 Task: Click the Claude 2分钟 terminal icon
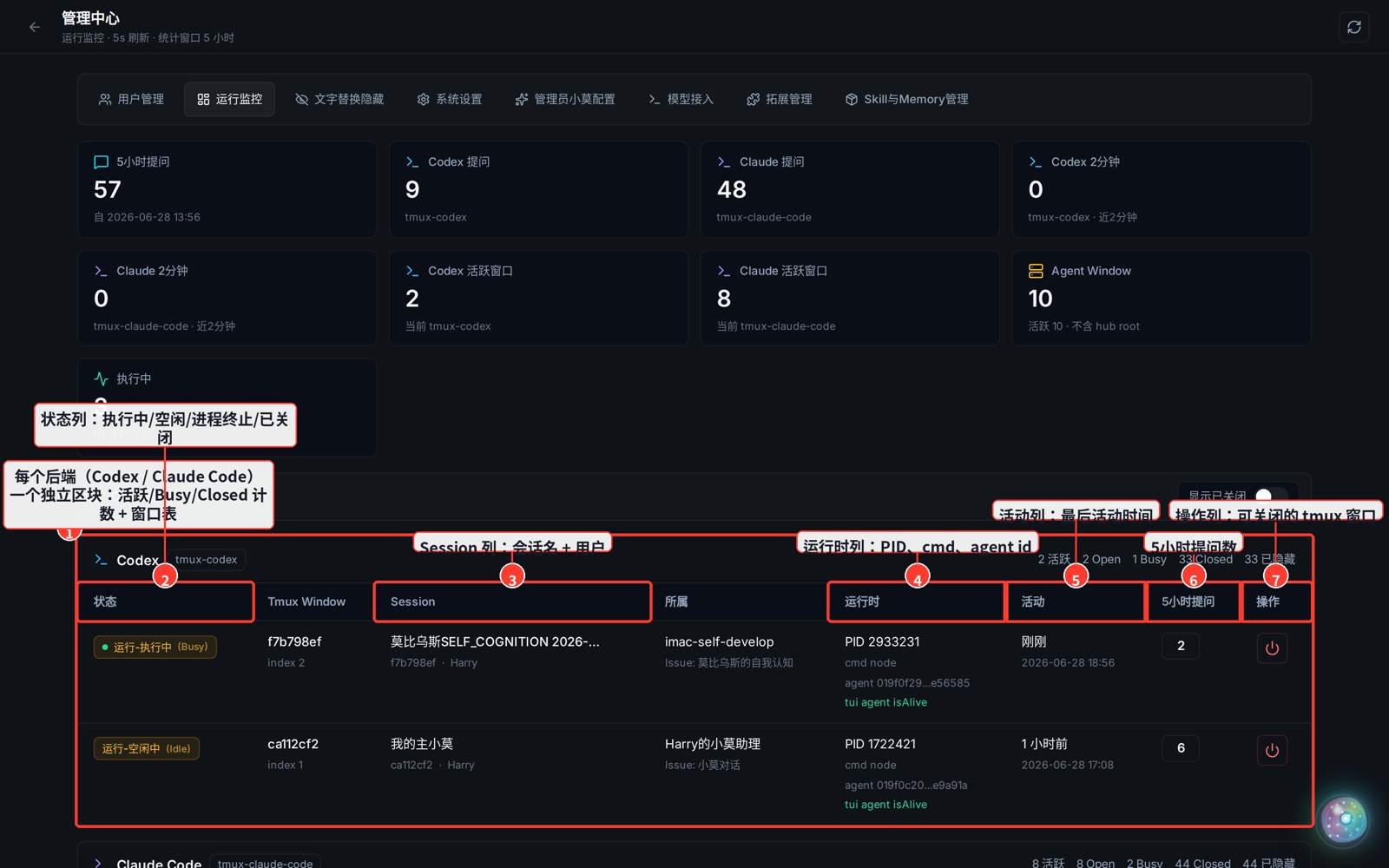click(101, 271)
